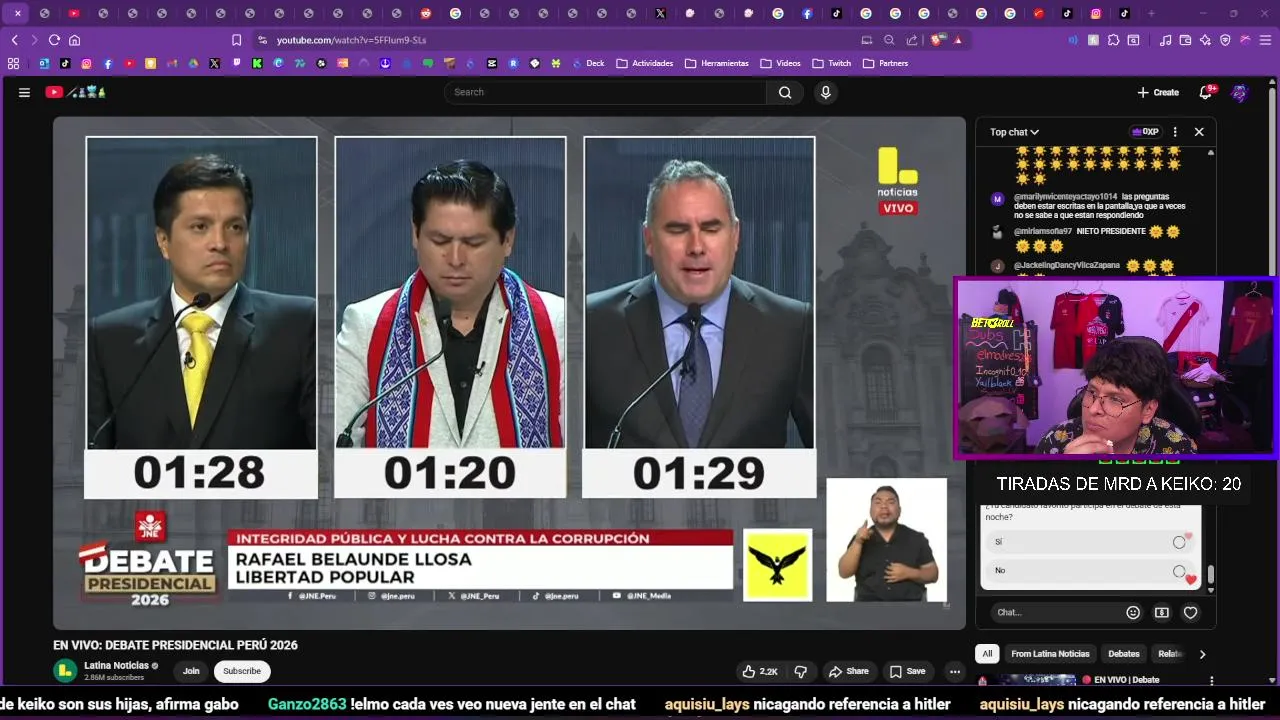Go to the browser home page

click(x=74, y=40)
